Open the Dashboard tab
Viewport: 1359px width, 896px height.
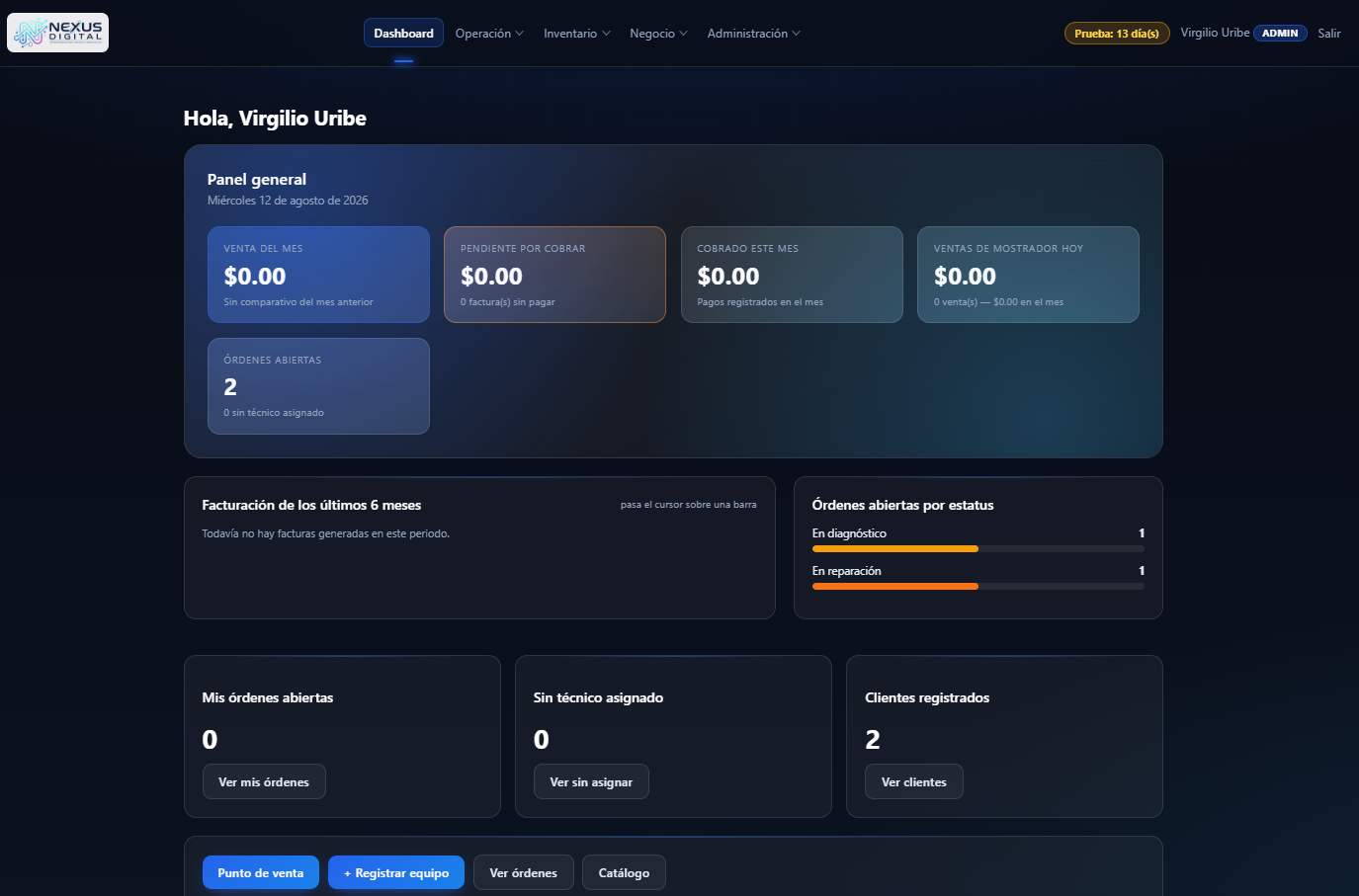403,33
